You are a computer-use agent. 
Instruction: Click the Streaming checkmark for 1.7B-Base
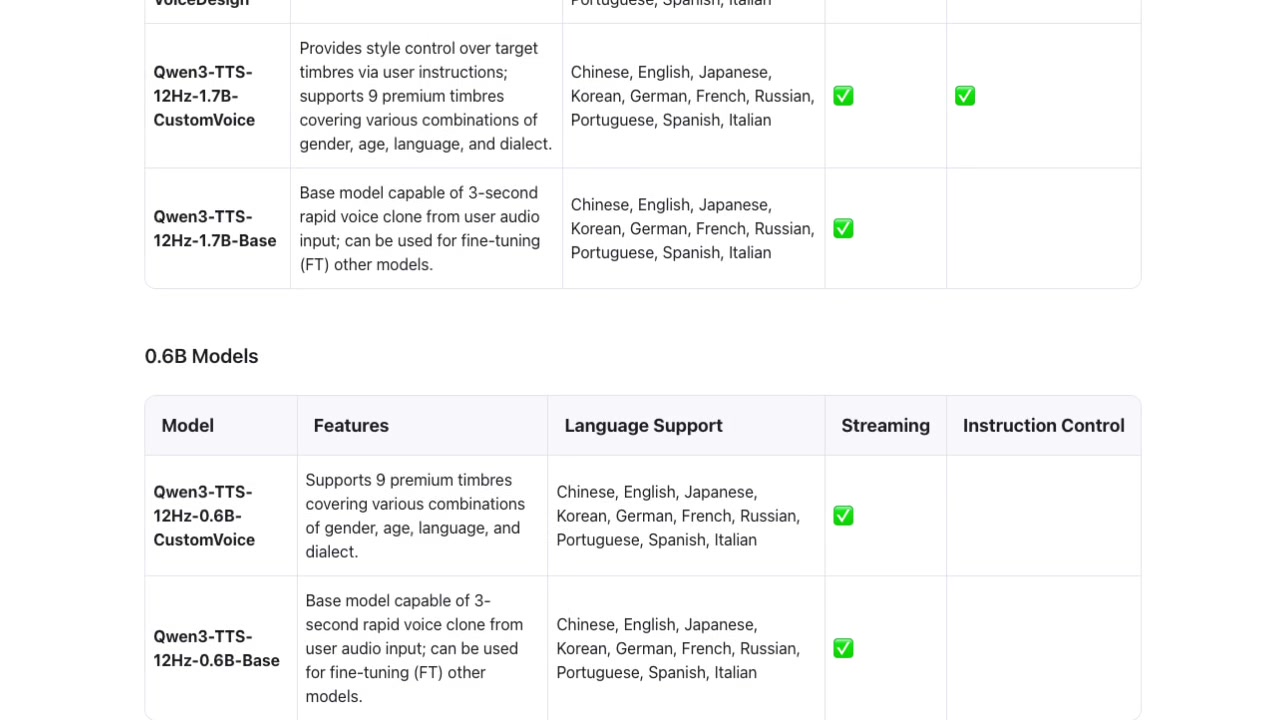[843, 228]
